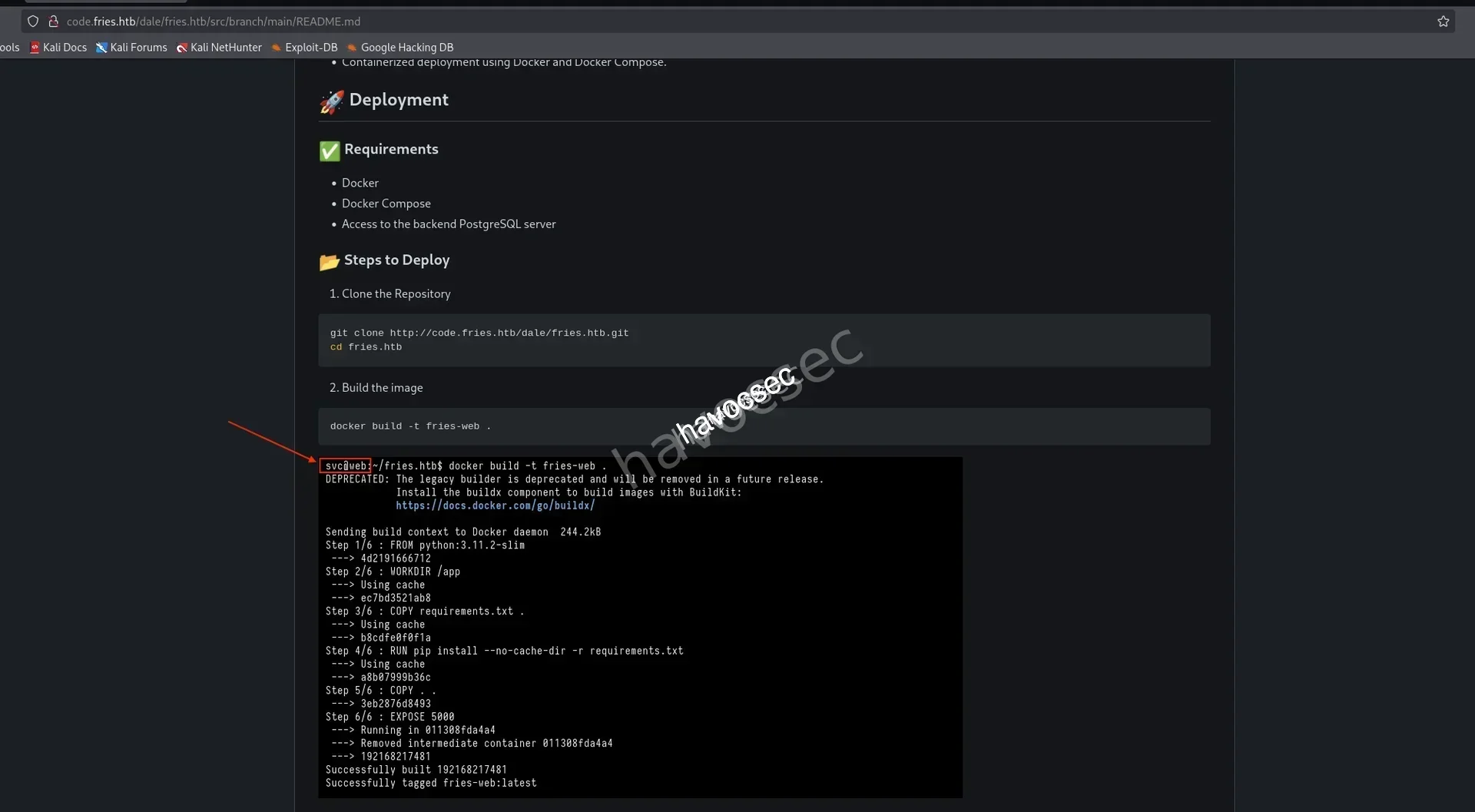Viewport: 1475px width, 812px height.
Task: Toggle tracking protection via the shield icon
Action: 33,22
